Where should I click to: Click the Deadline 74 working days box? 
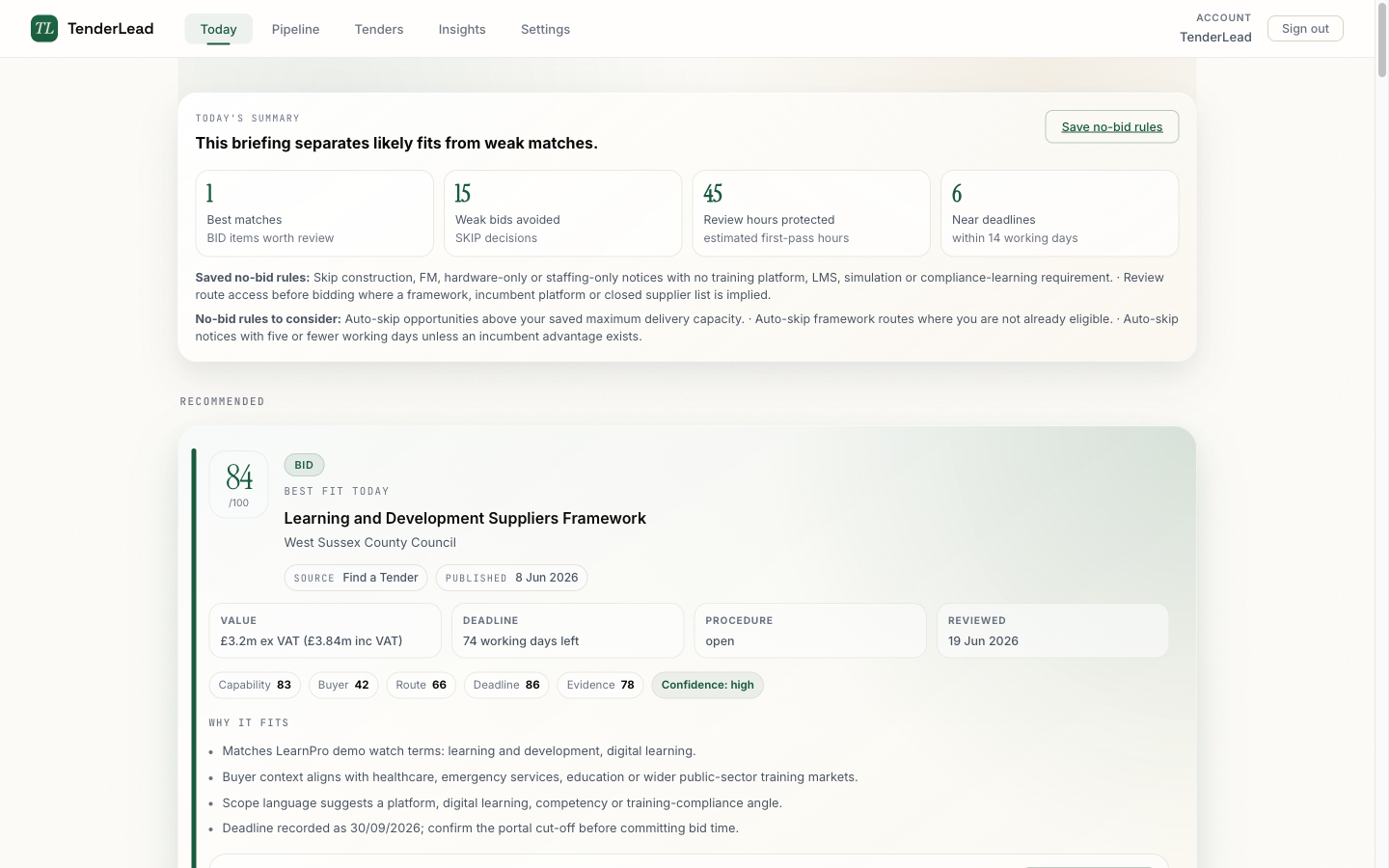pos(568,631)
